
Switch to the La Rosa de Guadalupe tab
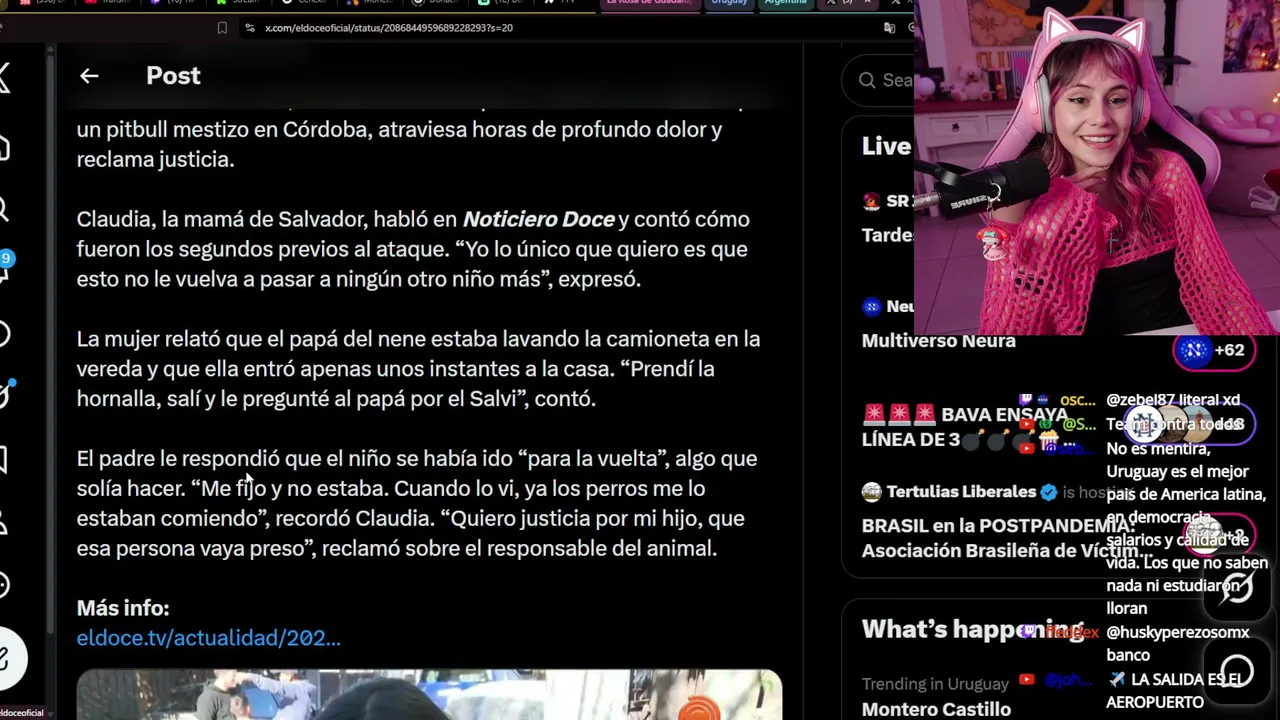[x=650, y=3]
